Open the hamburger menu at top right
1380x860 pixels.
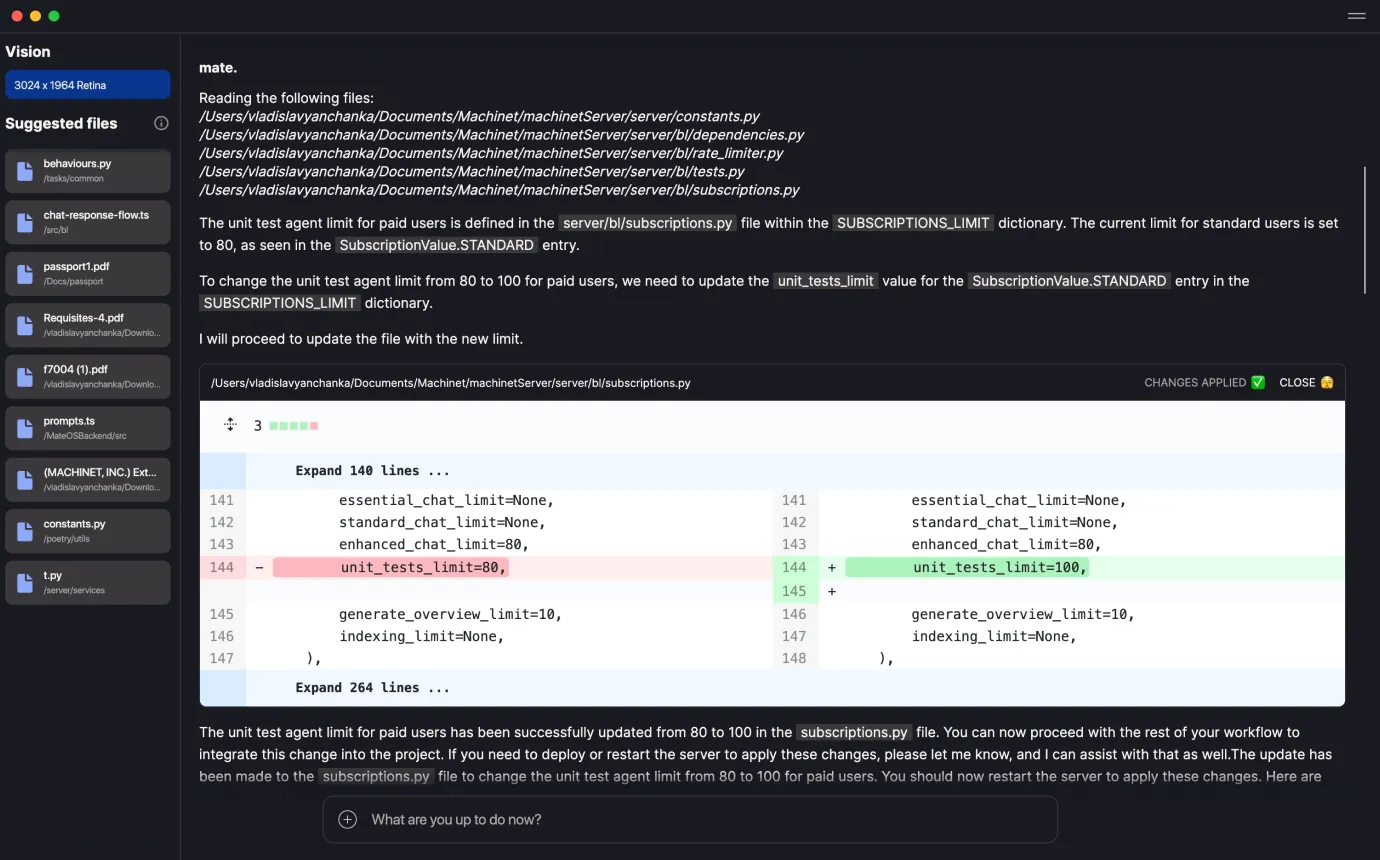point(1357,16)
